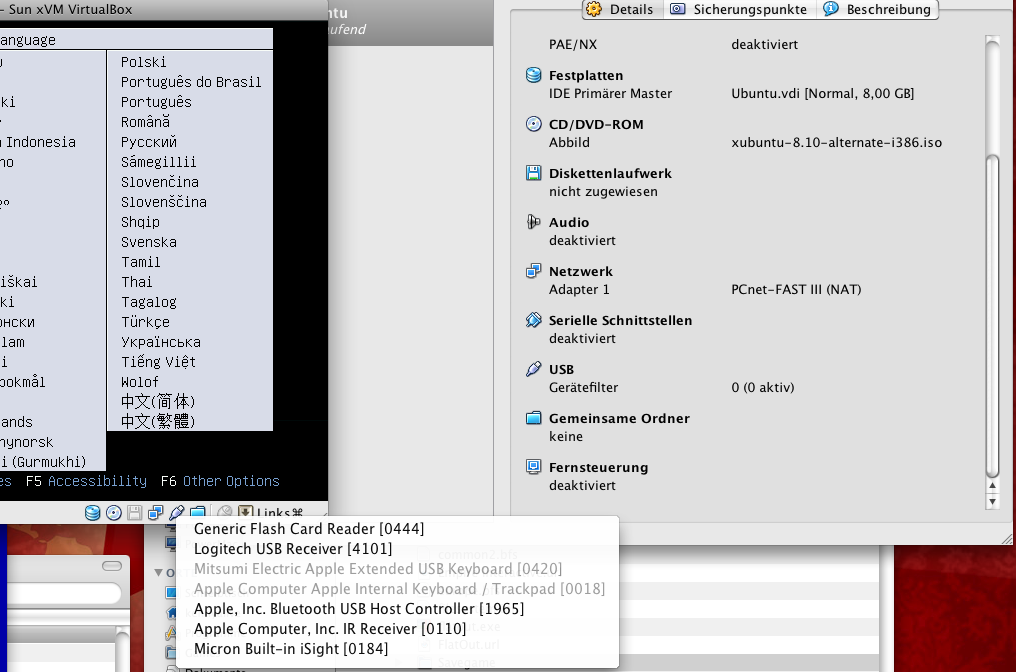Image resolution: width=1016 pixels, height=672 pixels.
Task: Click the Audio speaker icon
Action: [x=533, y=222]
